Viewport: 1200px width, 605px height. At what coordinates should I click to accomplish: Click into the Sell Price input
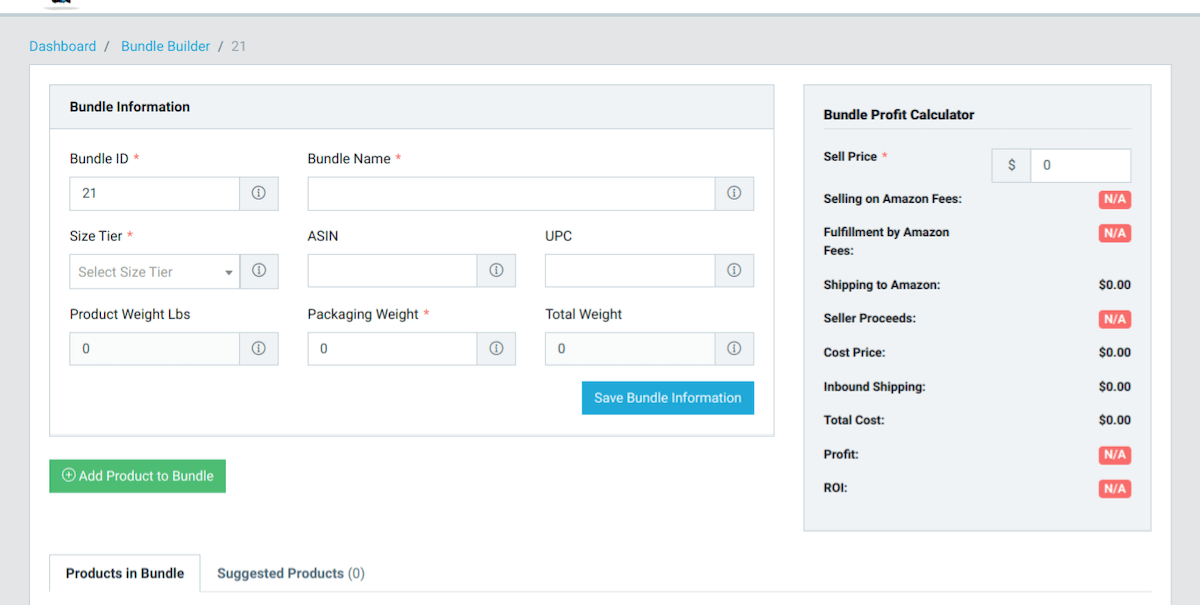coord(1080,165)
